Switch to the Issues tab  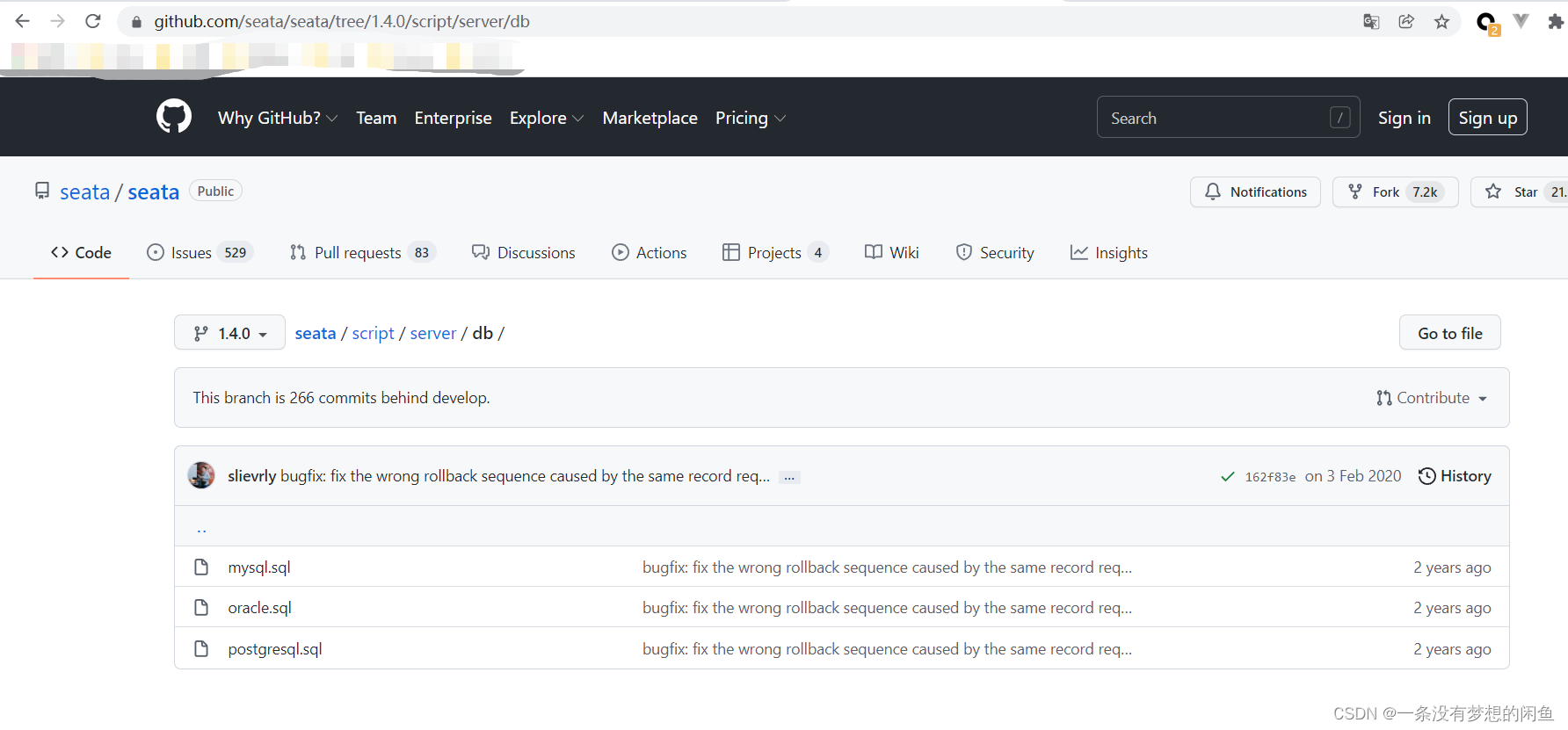click(200, 252)
